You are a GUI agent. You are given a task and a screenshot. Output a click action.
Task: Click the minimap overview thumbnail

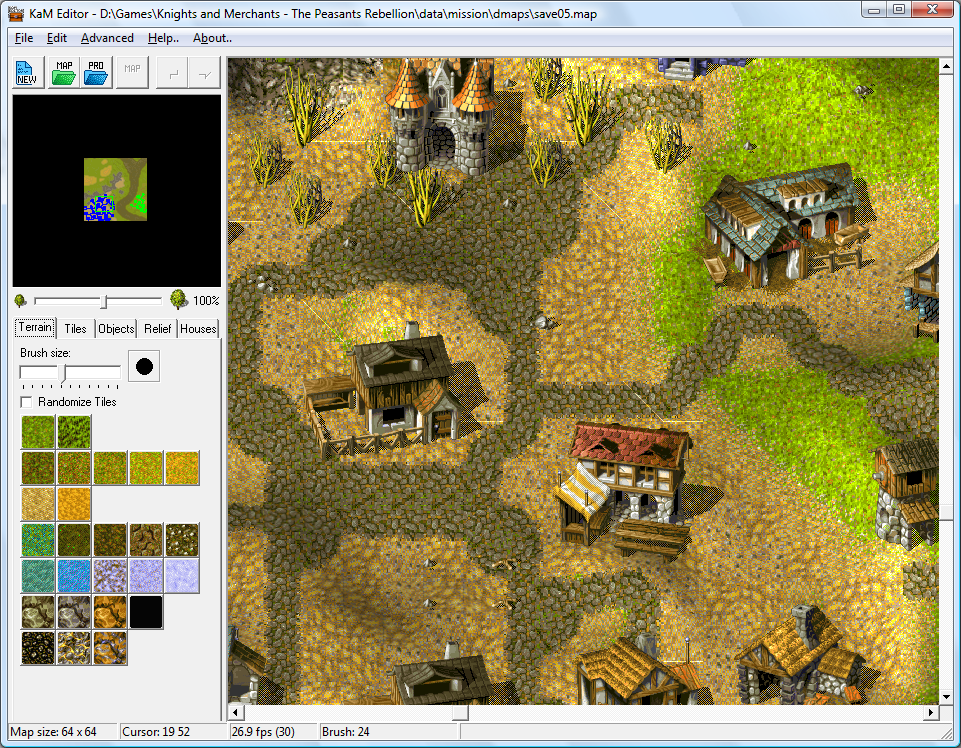pyautogui.click(x=115, y=189)
